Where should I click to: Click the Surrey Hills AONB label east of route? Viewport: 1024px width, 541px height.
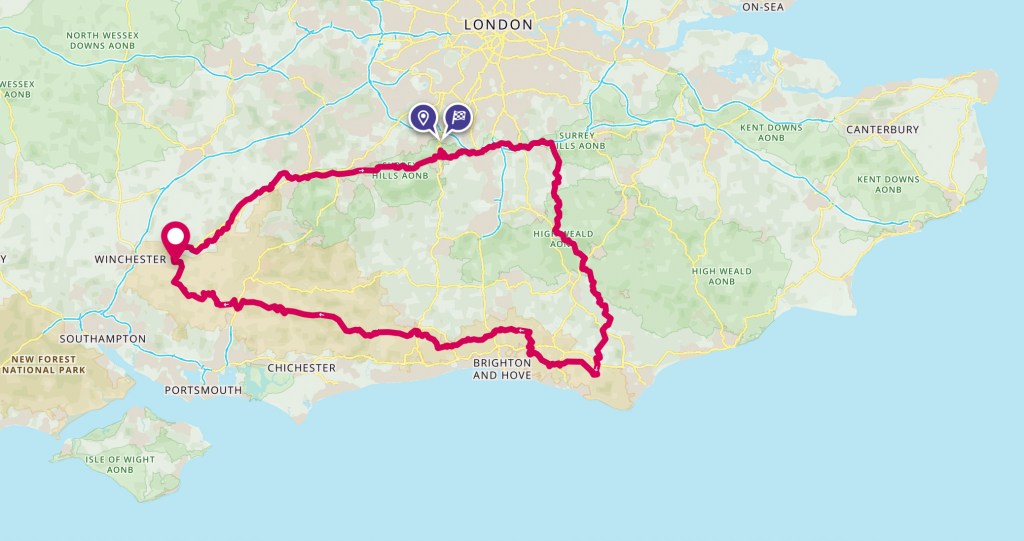[578, 140]
